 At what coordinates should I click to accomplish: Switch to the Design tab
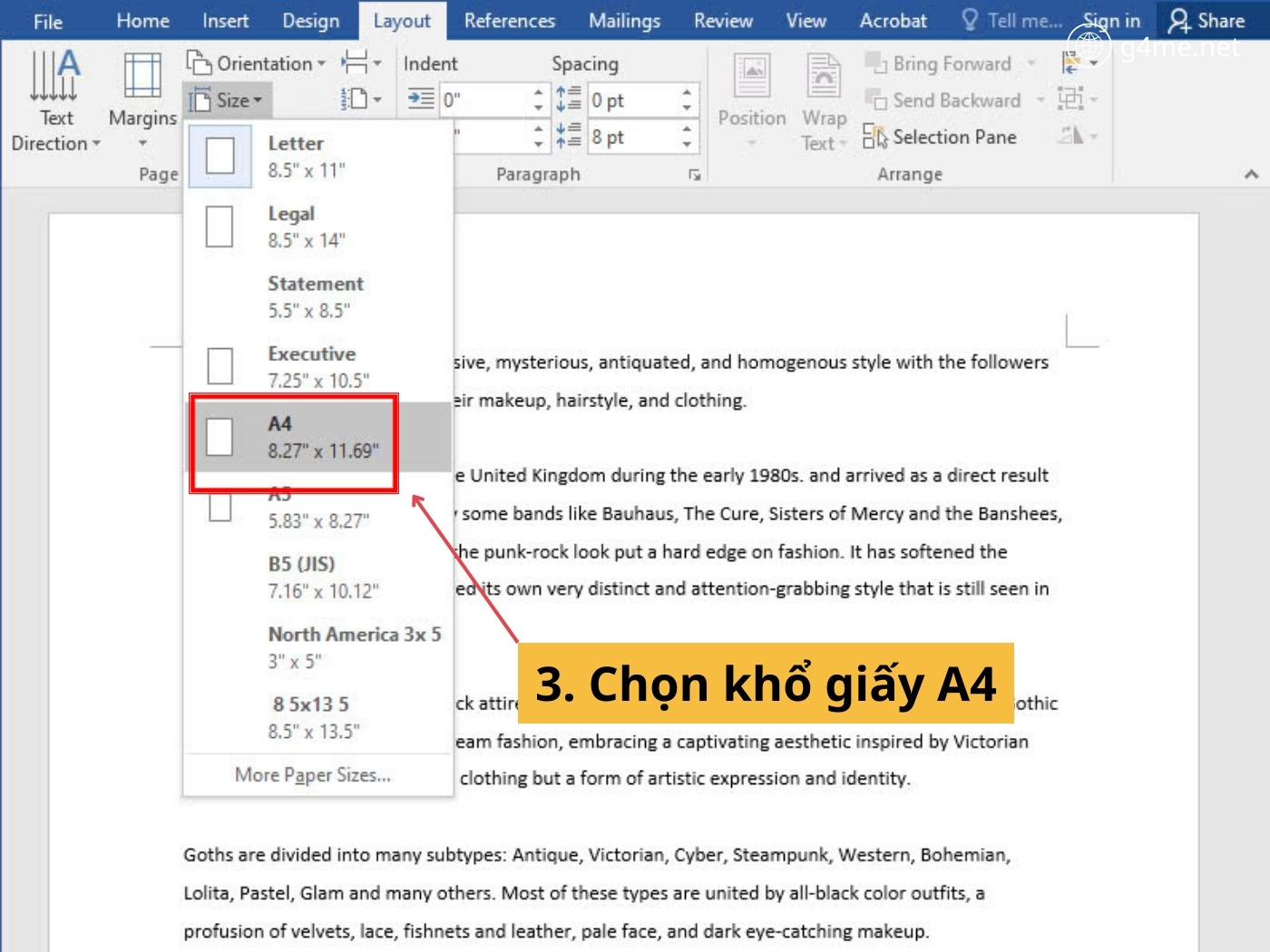(310, 21)
